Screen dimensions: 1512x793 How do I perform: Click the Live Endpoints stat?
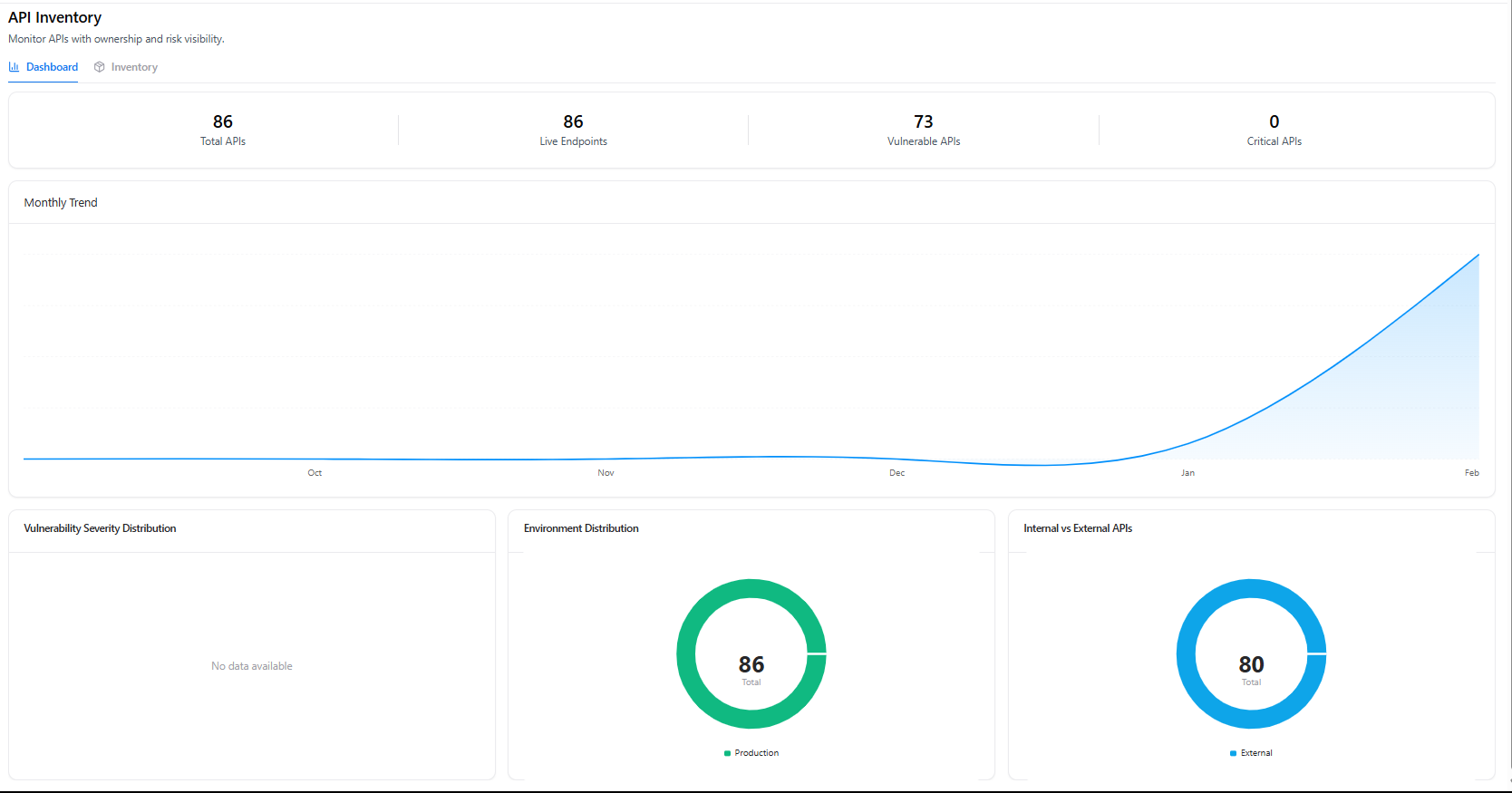[x=573, y=130]
